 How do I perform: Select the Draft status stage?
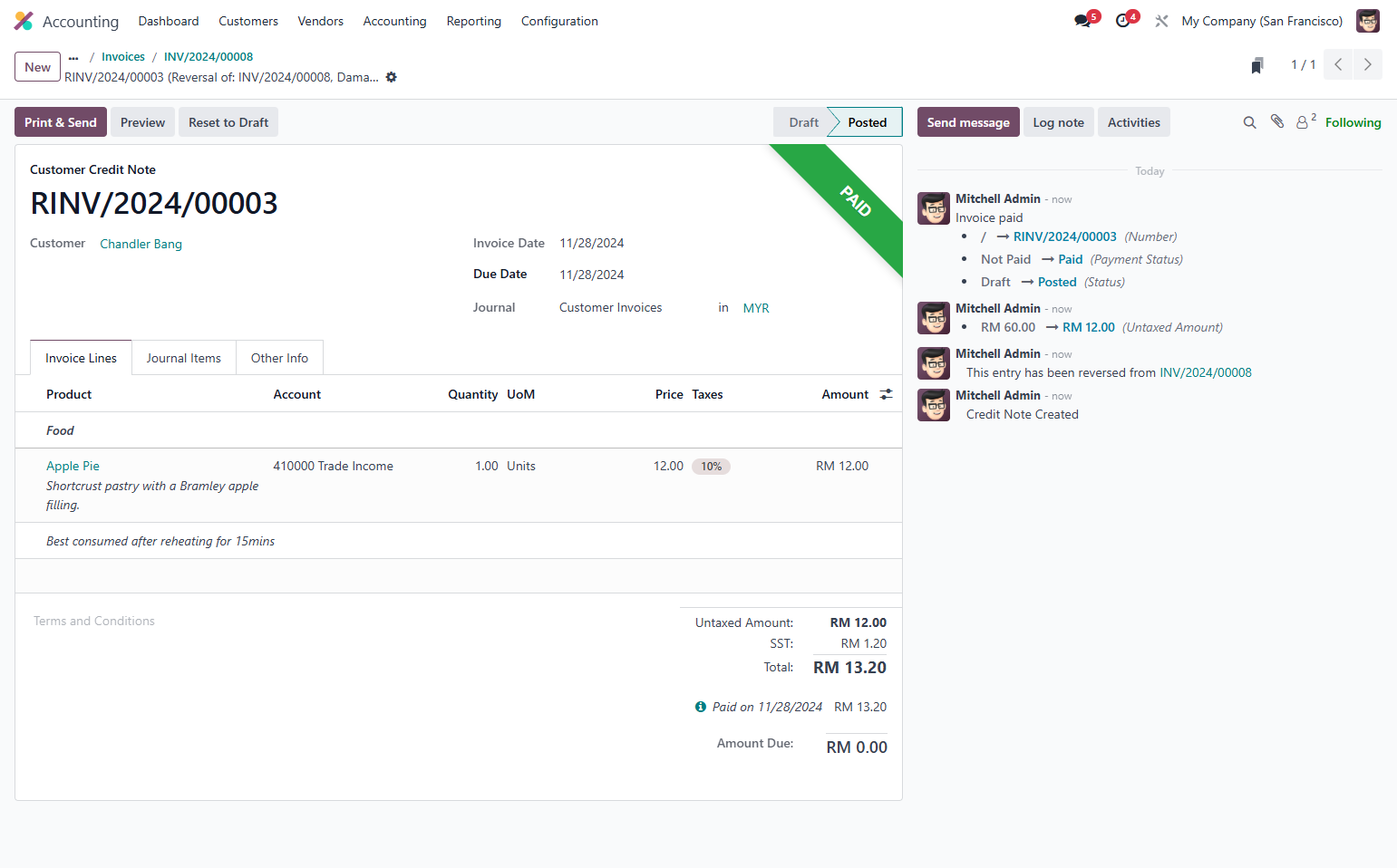tap(801, 122)
